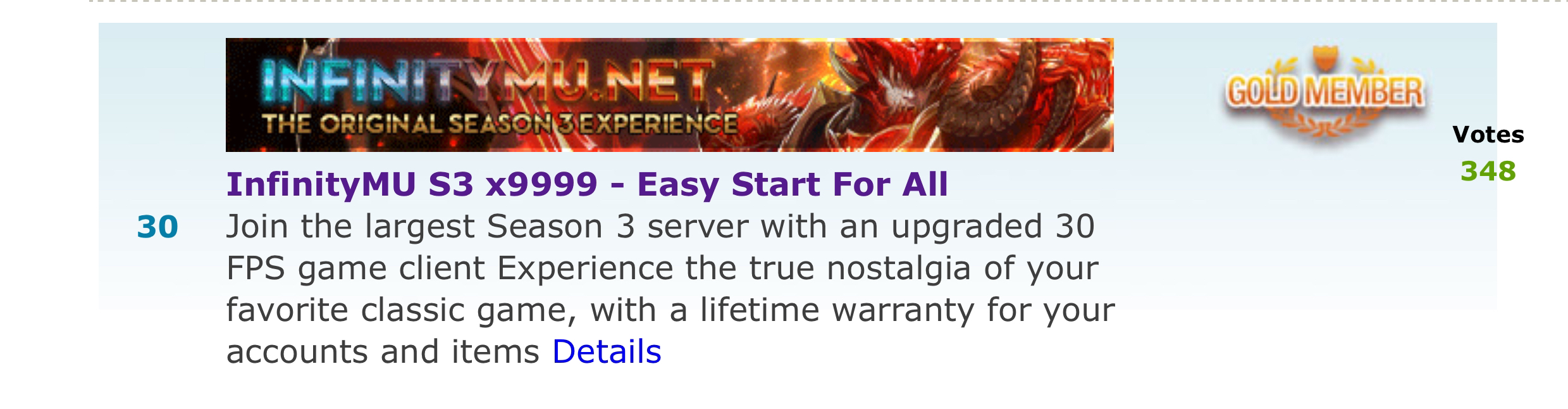Click the 'The Original Season 3 Experience' tagline
1568x409 pixels.
500,123
